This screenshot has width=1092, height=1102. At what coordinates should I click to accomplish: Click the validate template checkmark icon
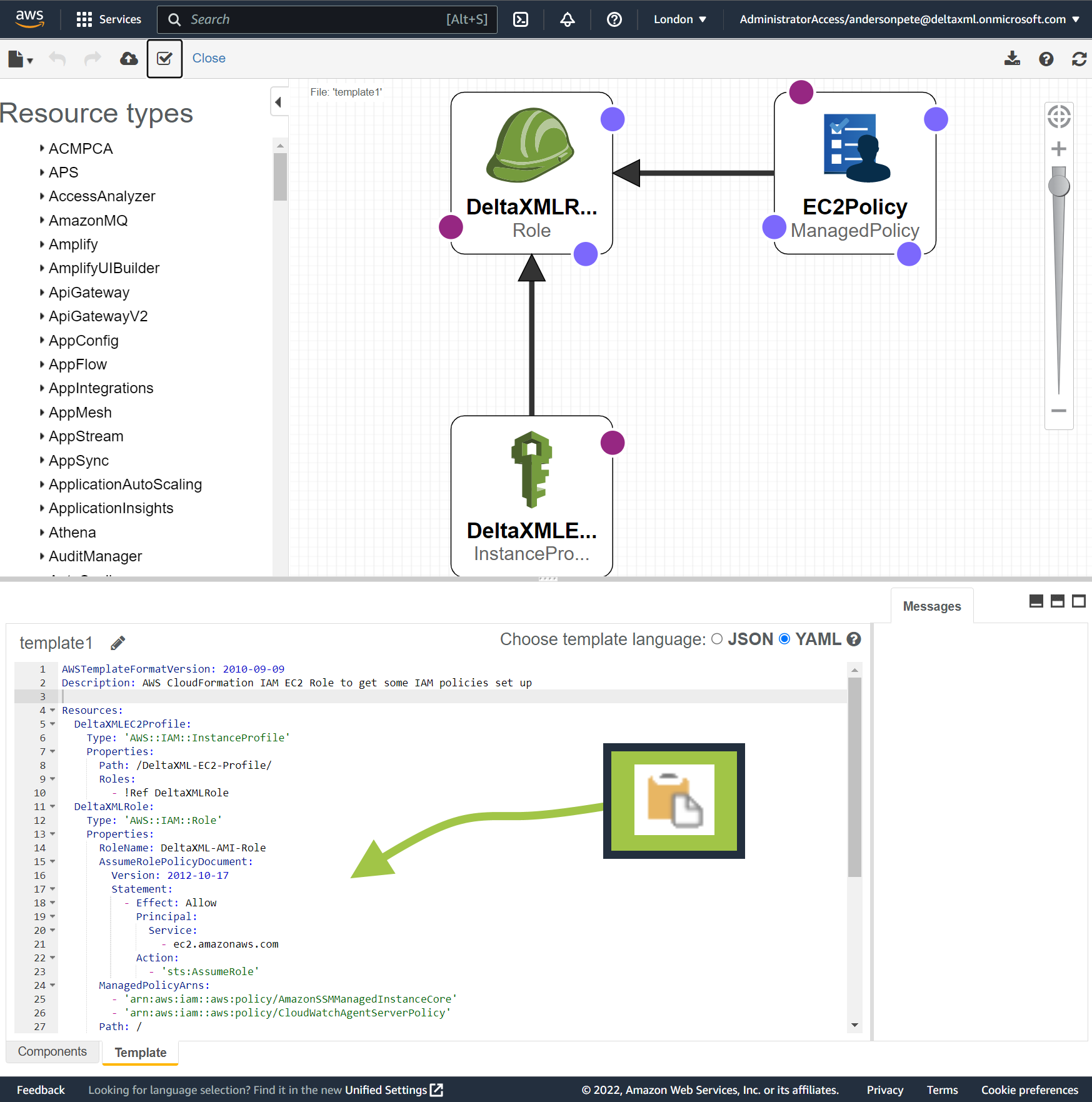(x=164, y=59)
